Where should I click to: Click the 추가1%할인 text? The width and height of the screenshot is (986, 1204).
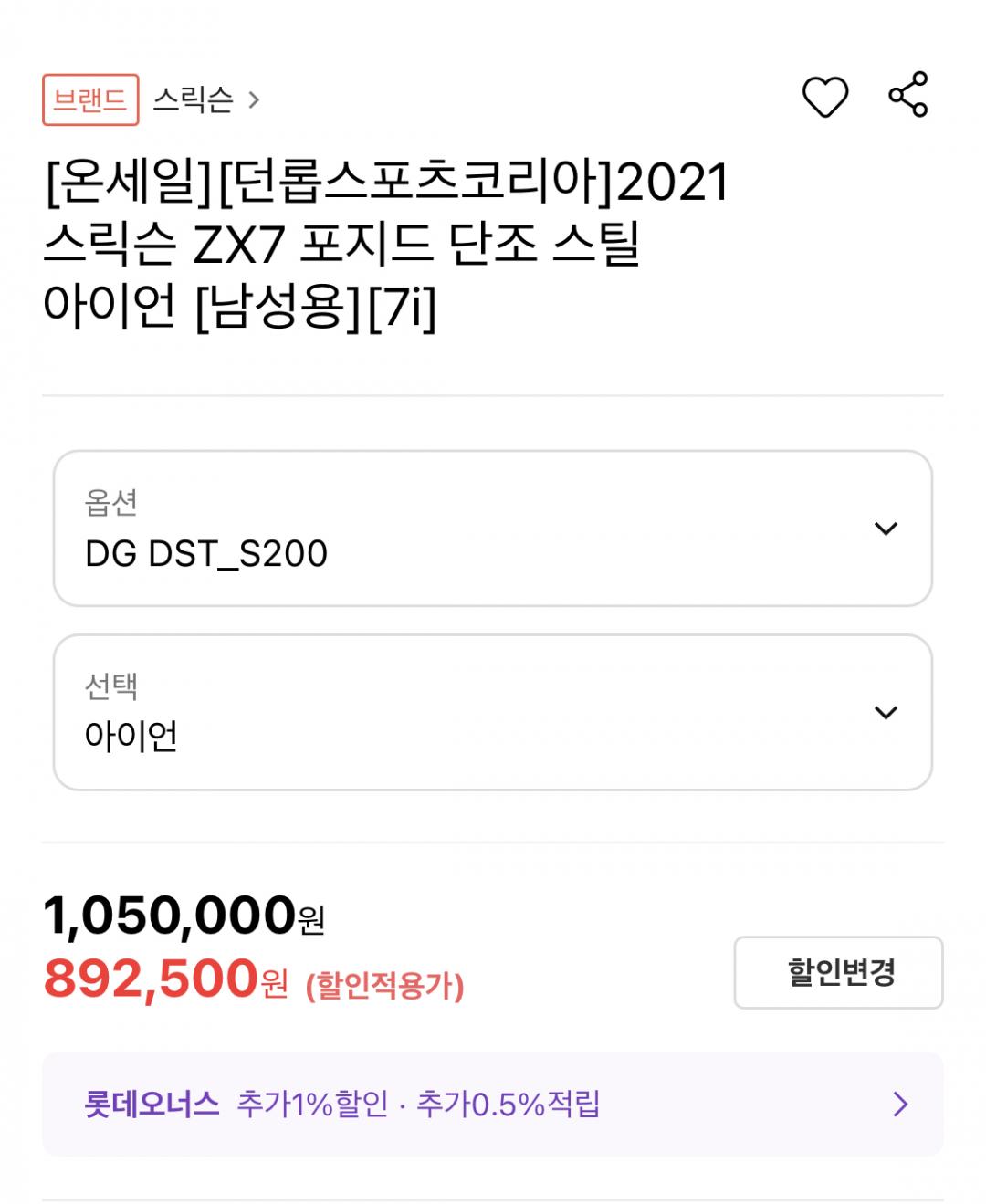[312, 1105]
